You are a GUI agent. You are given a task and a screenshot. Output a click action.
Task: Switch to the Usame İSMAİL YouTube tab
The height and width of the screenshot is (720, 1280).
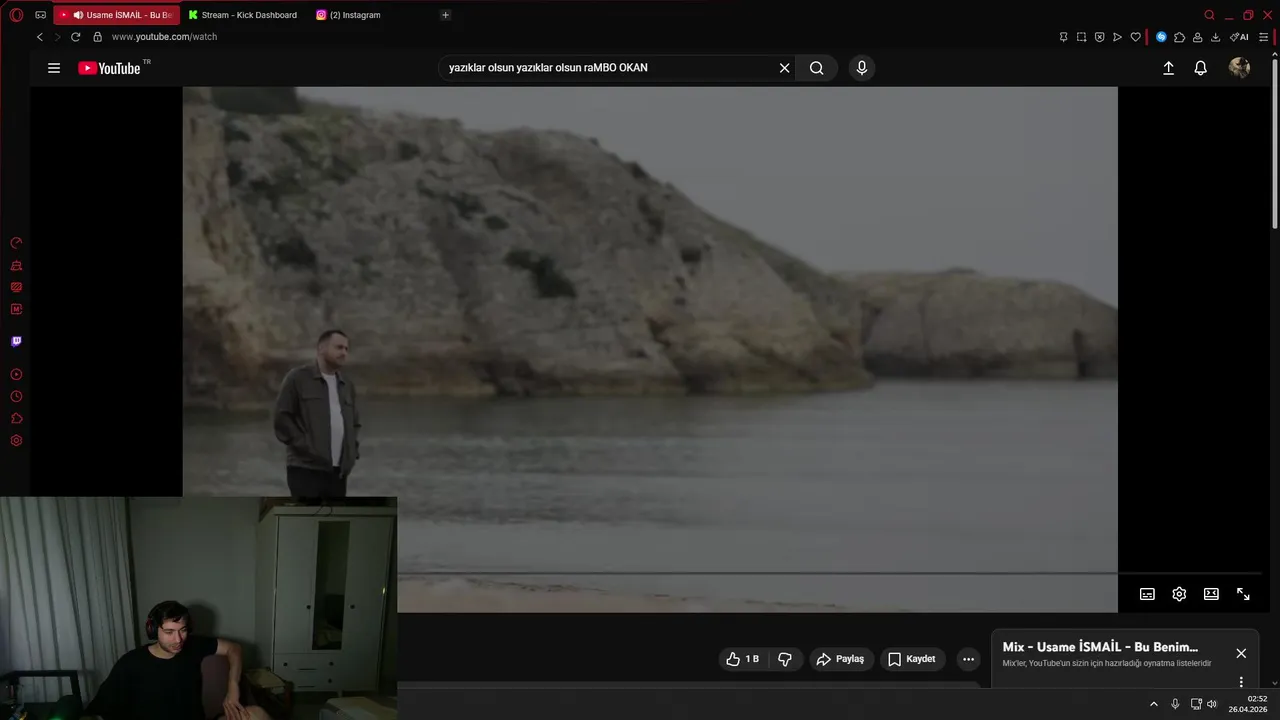click(117, 15)
